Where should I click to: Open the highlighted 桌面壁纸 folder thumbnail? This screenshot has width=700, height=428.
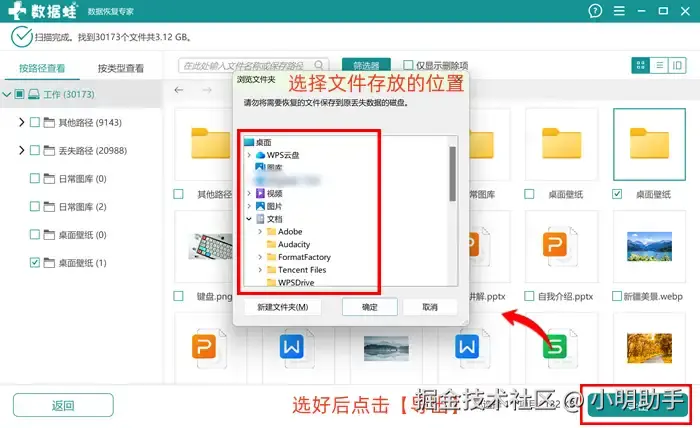point(649,144)
